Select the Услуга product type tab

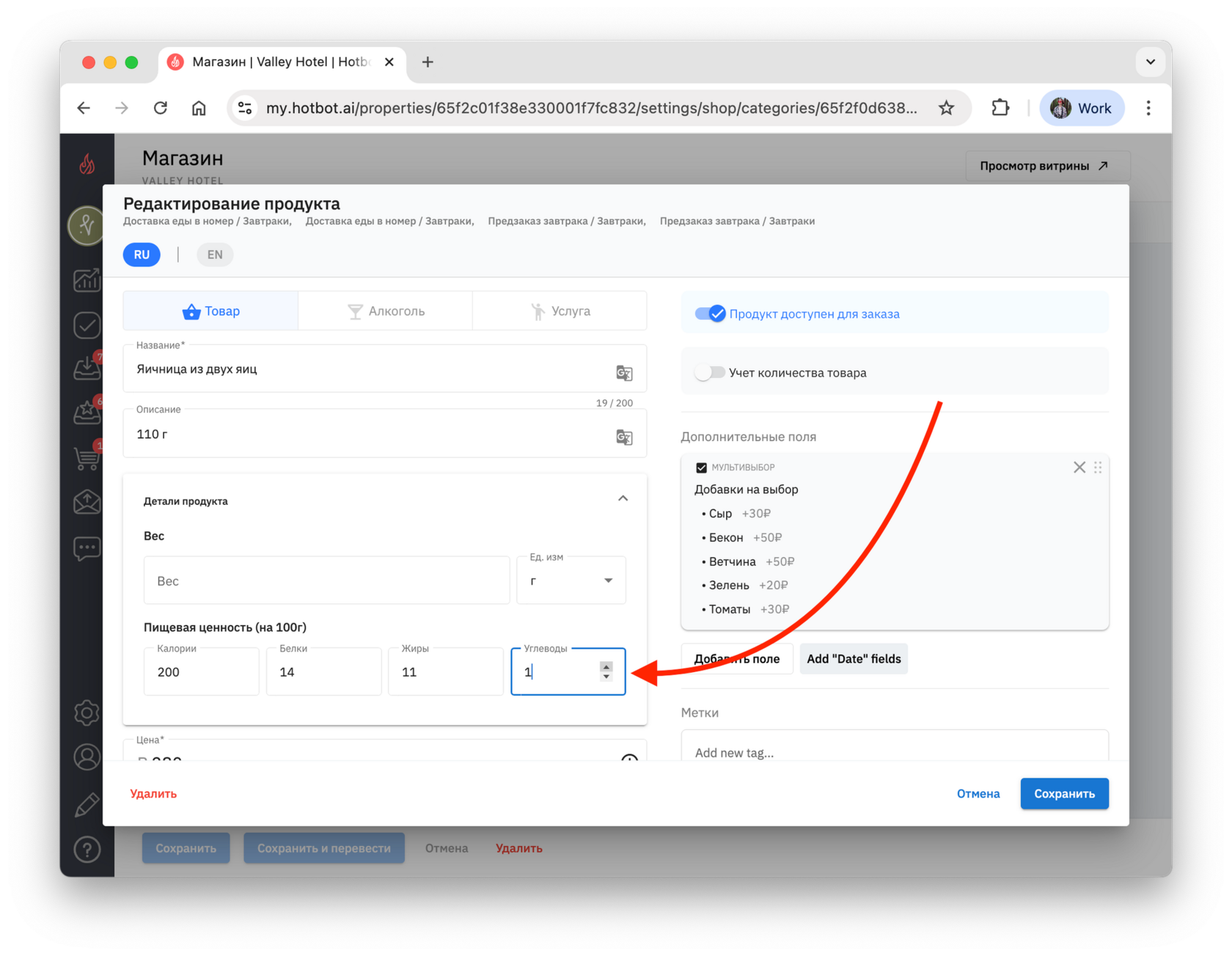click(560, 311)
